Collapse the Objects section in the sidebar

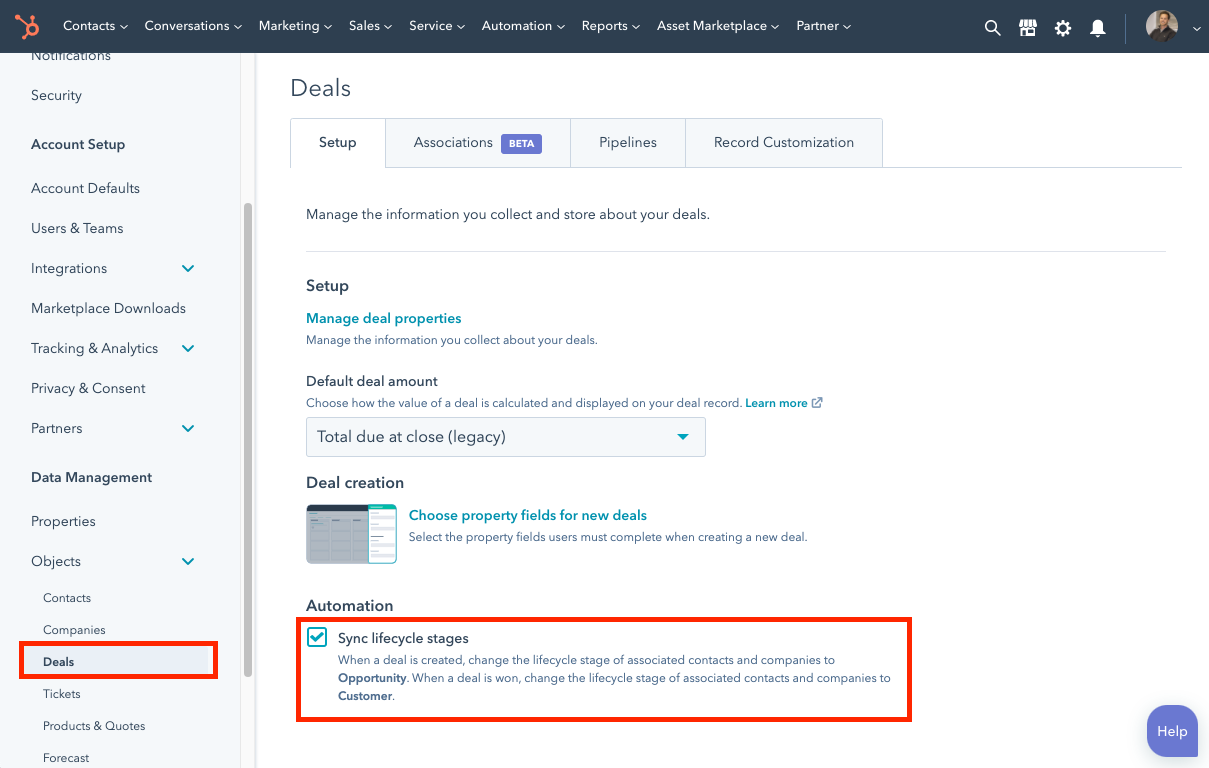point(187,561)
